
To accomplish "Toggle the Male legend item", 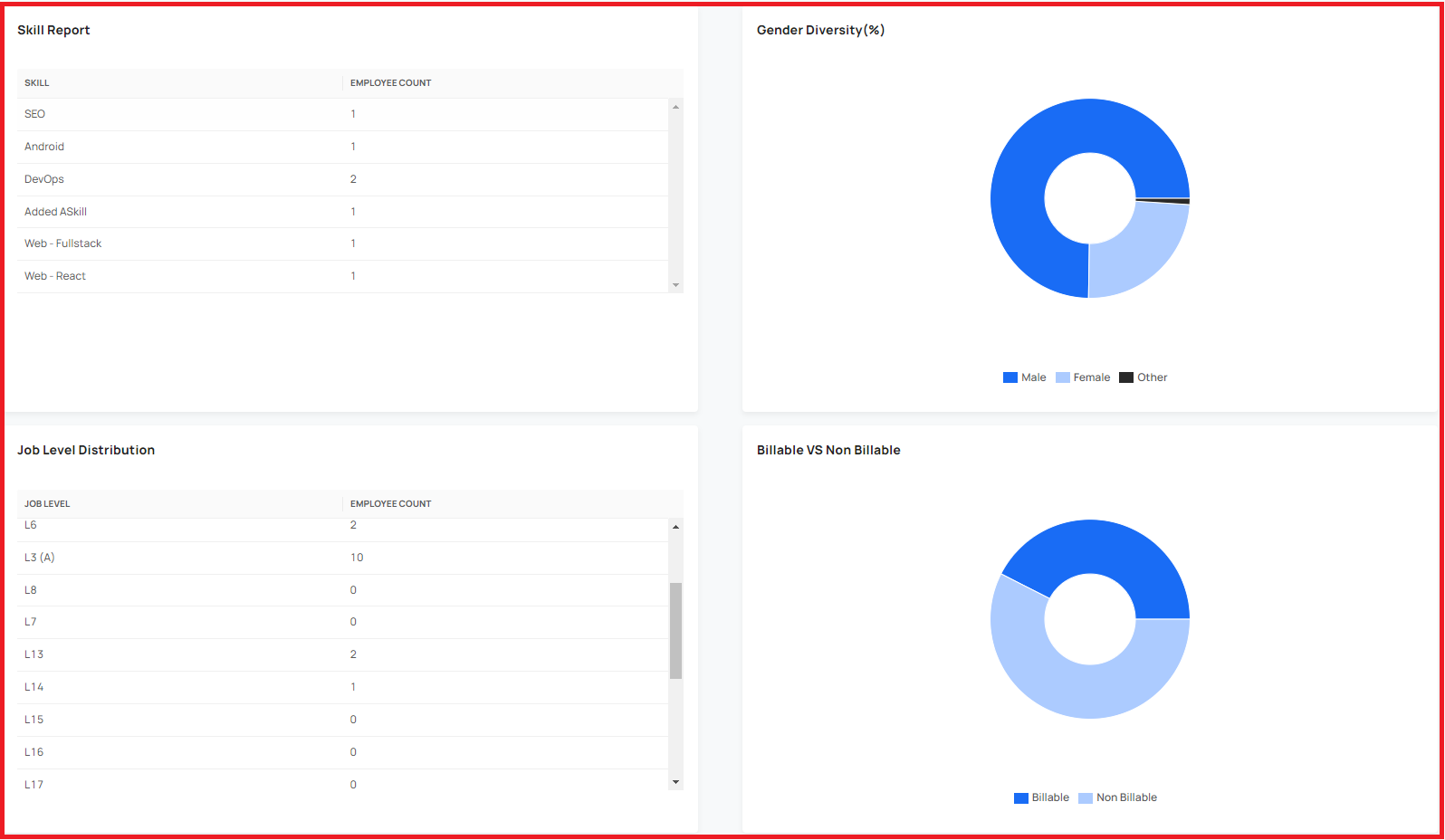I will coord(1024,377).
